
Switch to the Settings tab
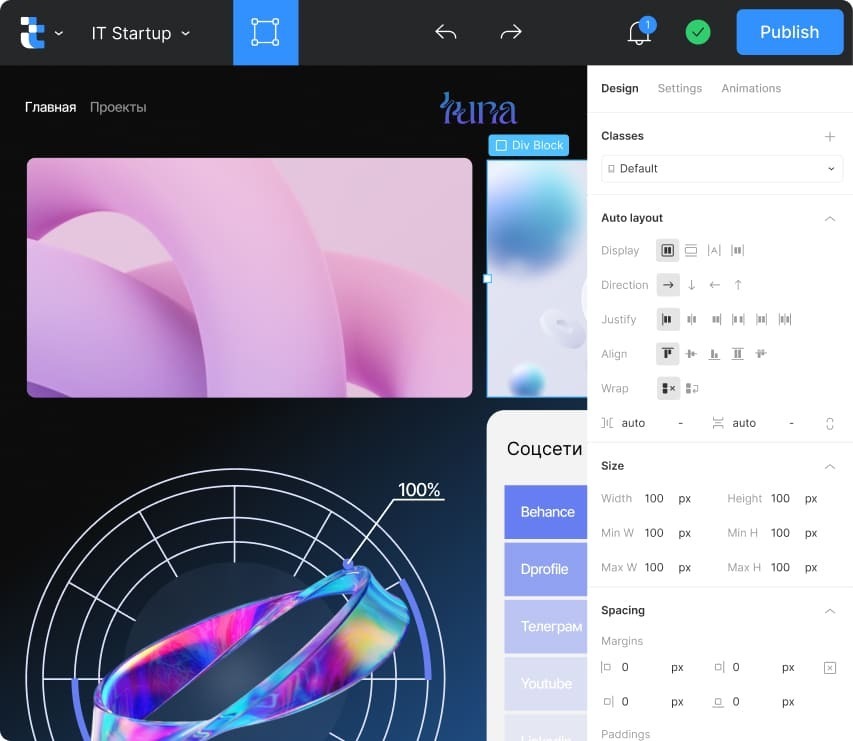[679, 88]
